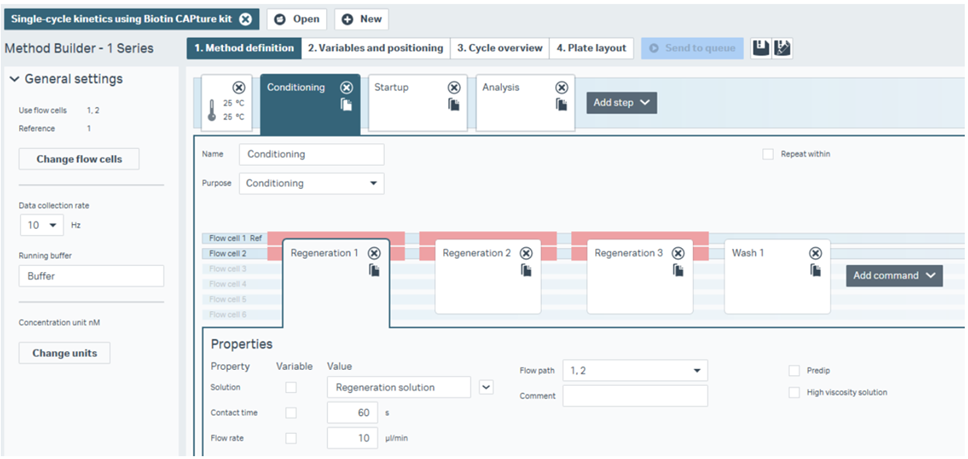Click the thermometer temperature step icon
Viewport: 968px width, 459px height.
212,110
